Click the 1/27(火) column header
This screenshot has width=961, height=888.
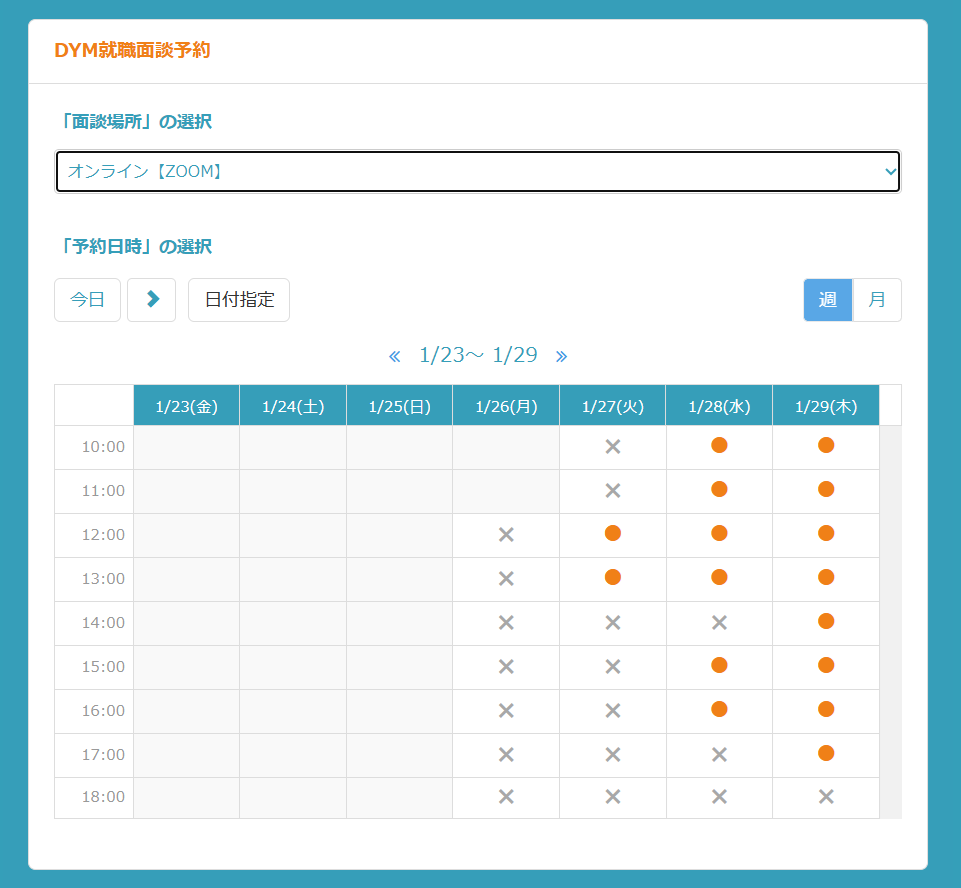click(x=613, y=406)
